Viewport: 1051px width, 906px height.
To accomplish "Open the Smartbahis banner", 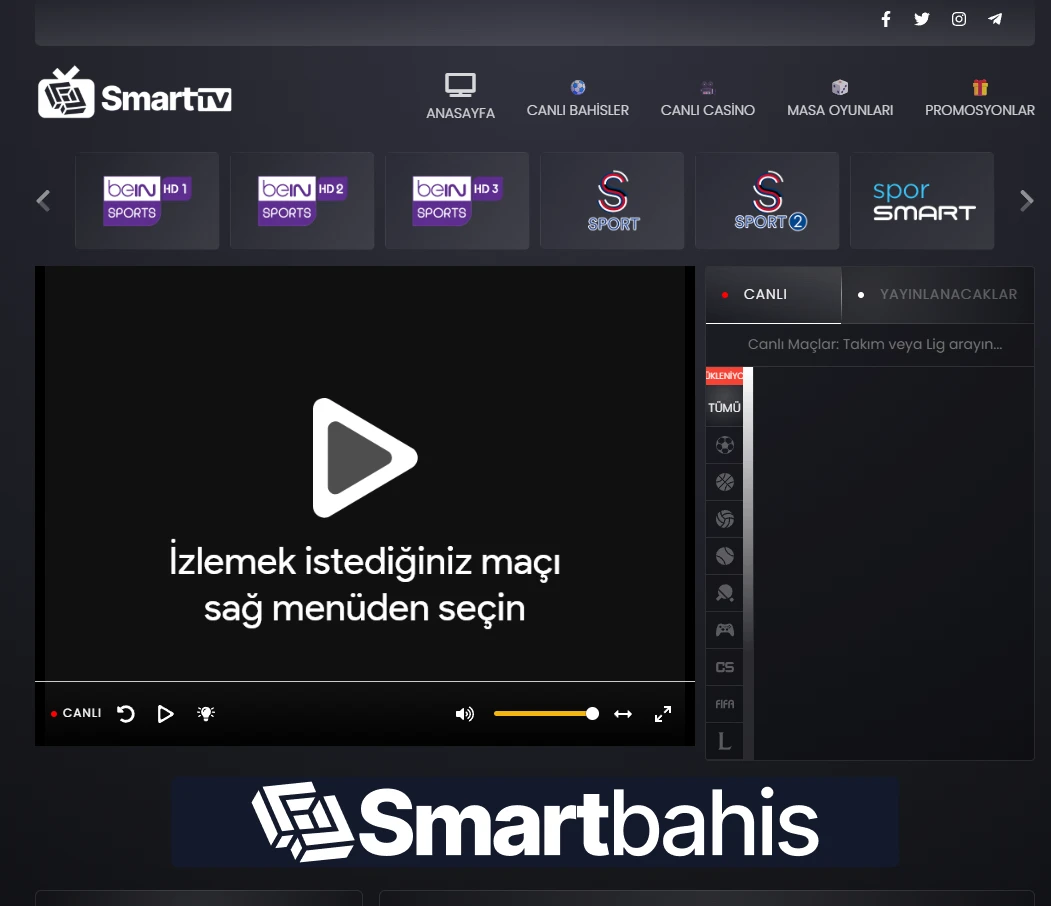I will coord(535,822).
